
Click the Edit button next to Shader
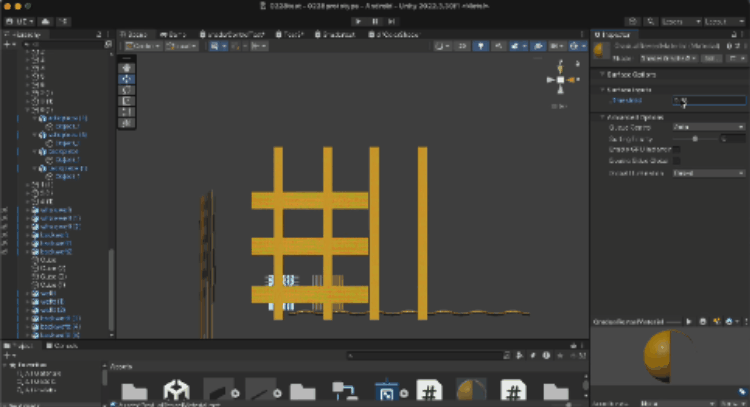pyautogui.click(x=711, y=58)
